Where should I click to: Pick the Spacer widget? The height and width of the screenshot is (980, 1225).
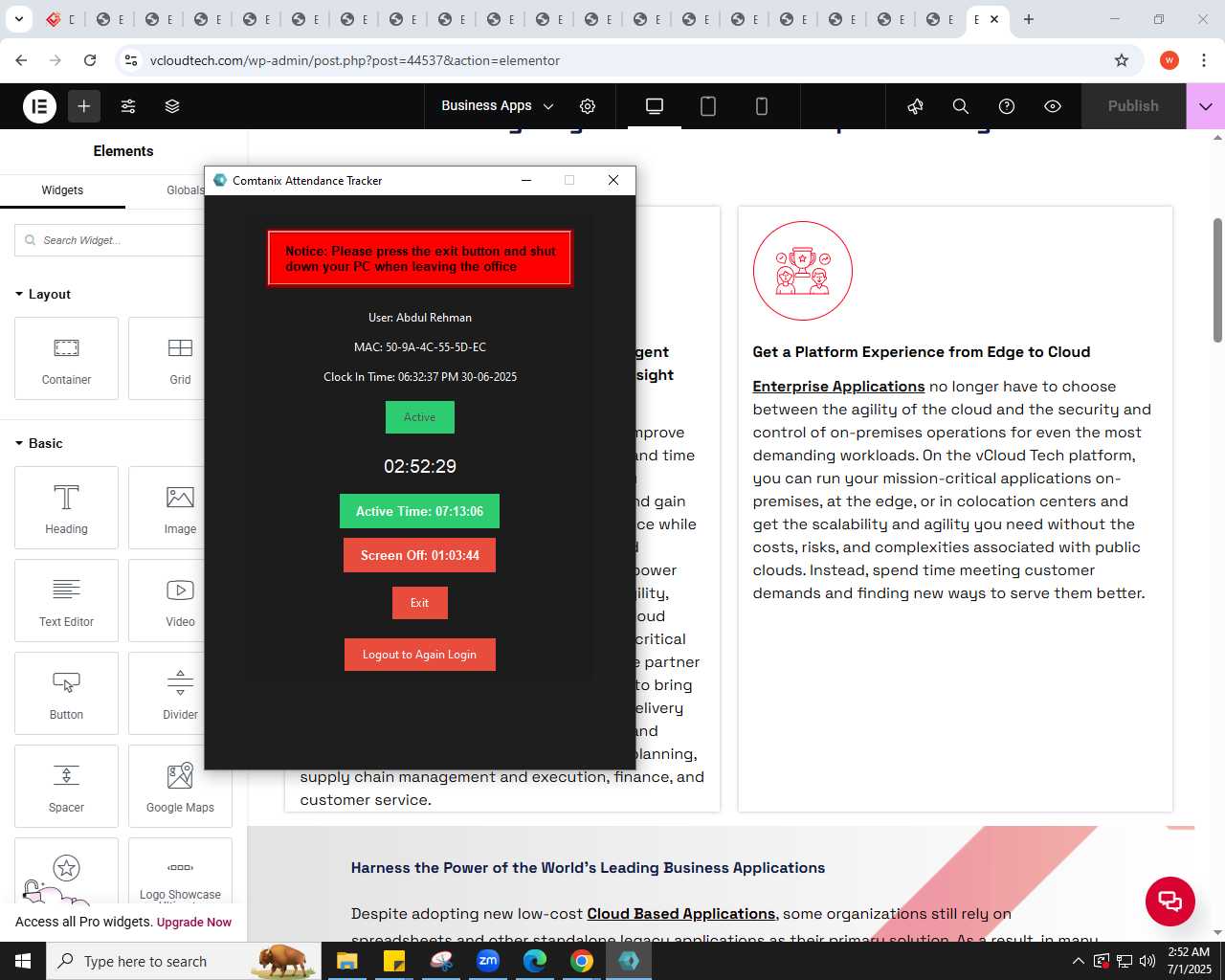[x=66, y=786]
